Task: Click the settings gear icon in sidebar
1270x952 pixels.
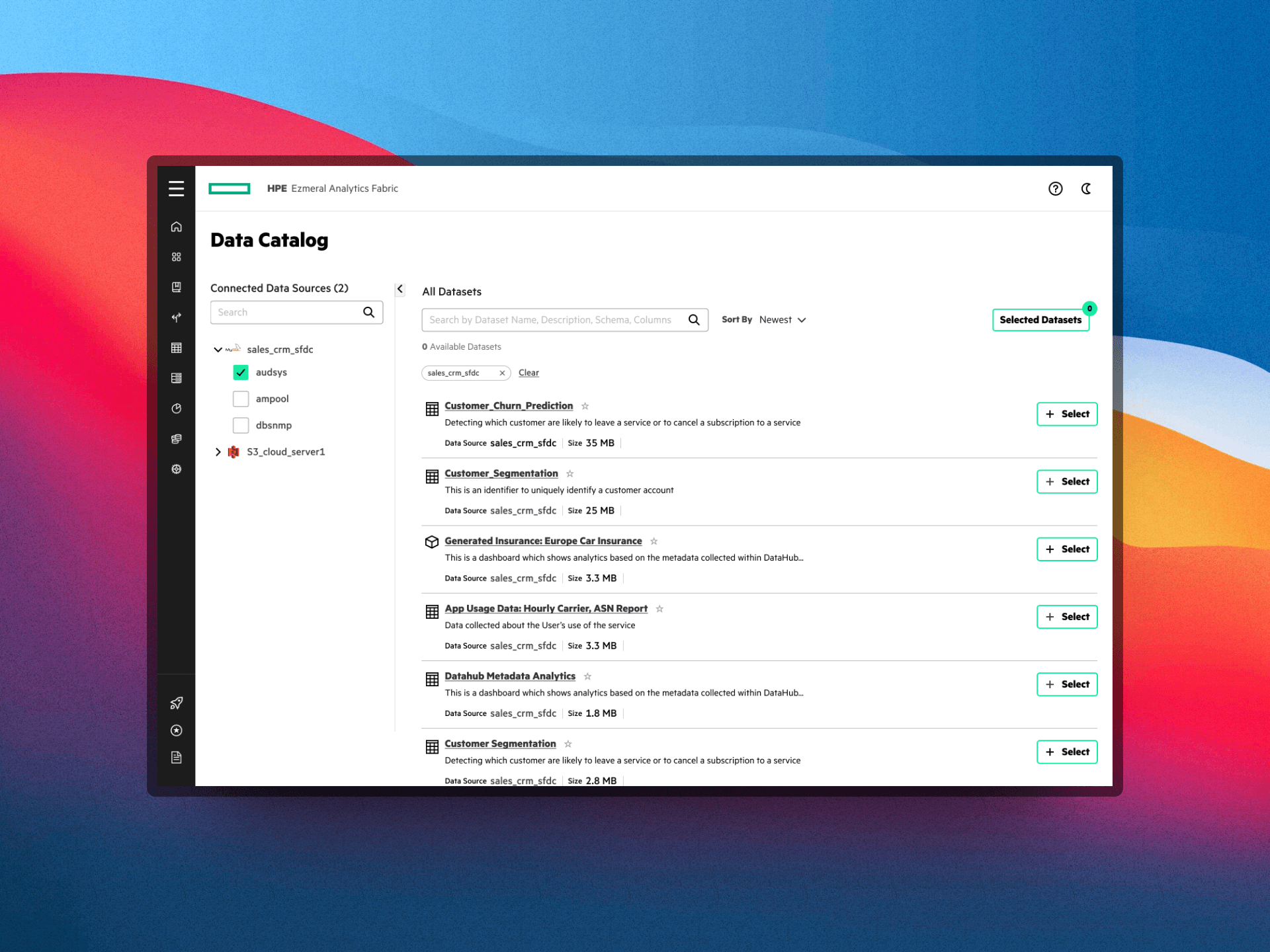Action: pos(177,468)
